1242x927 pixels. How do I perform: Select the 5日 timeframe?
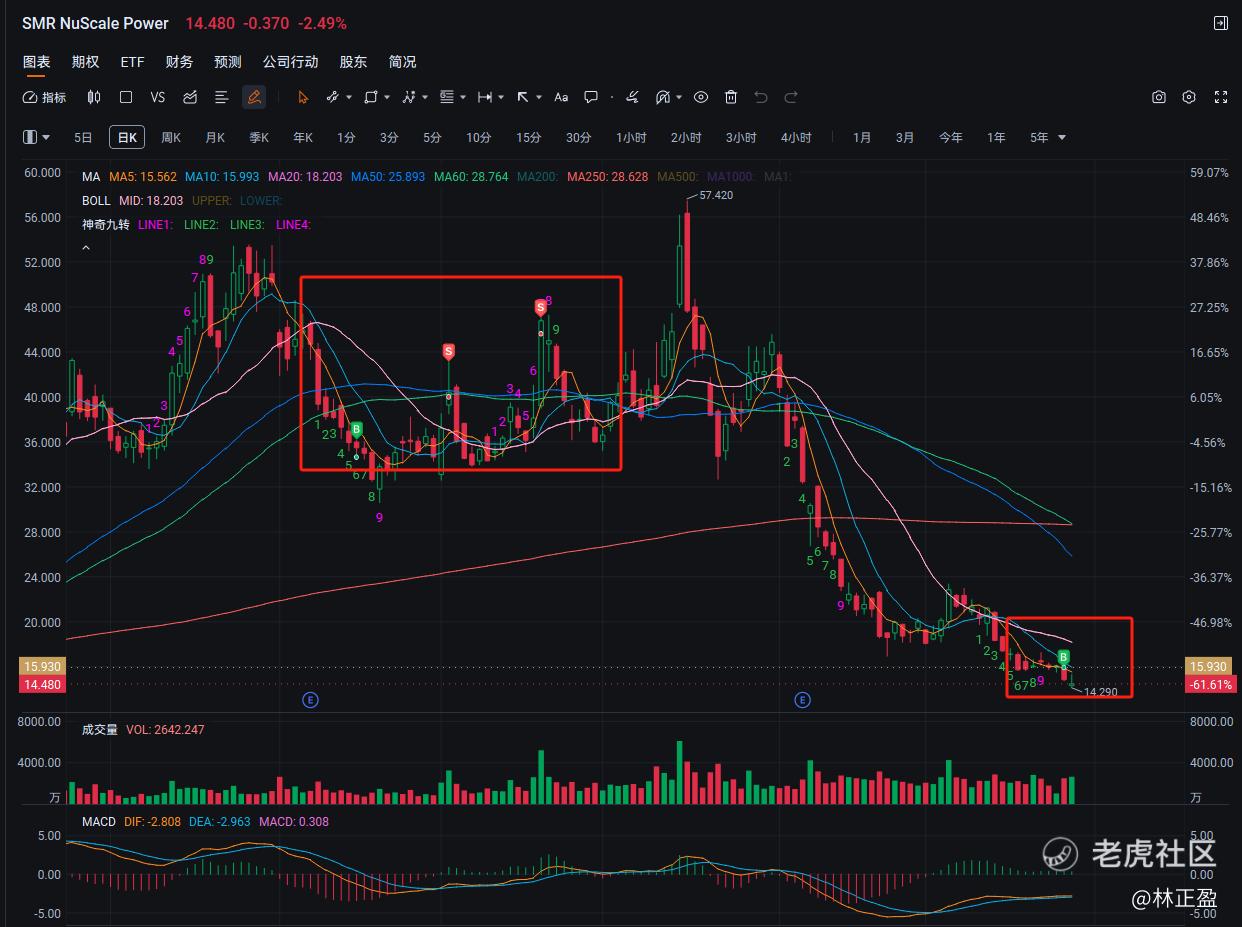click(83, 137)
